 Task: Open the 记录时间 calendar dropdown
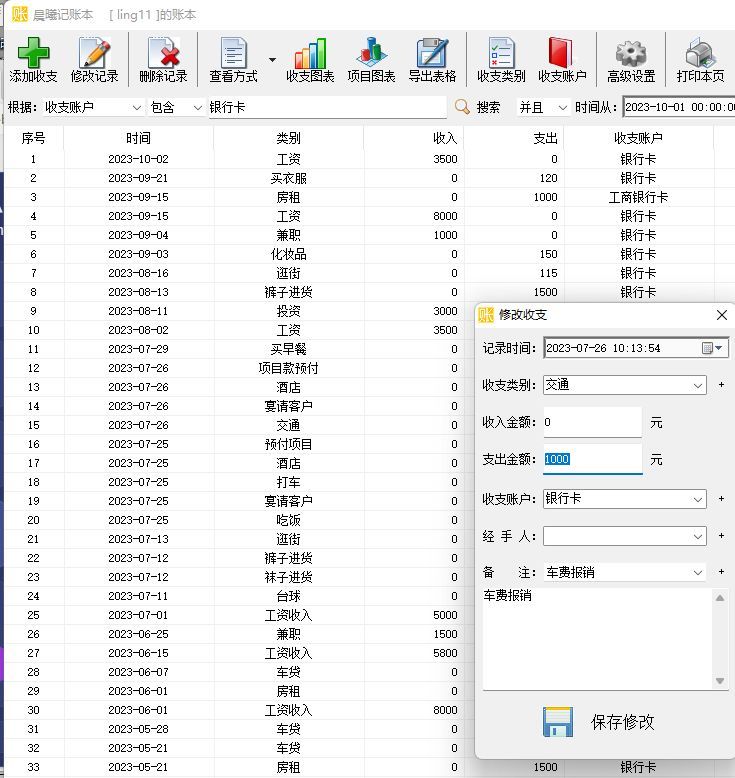(x=714, y=348)
